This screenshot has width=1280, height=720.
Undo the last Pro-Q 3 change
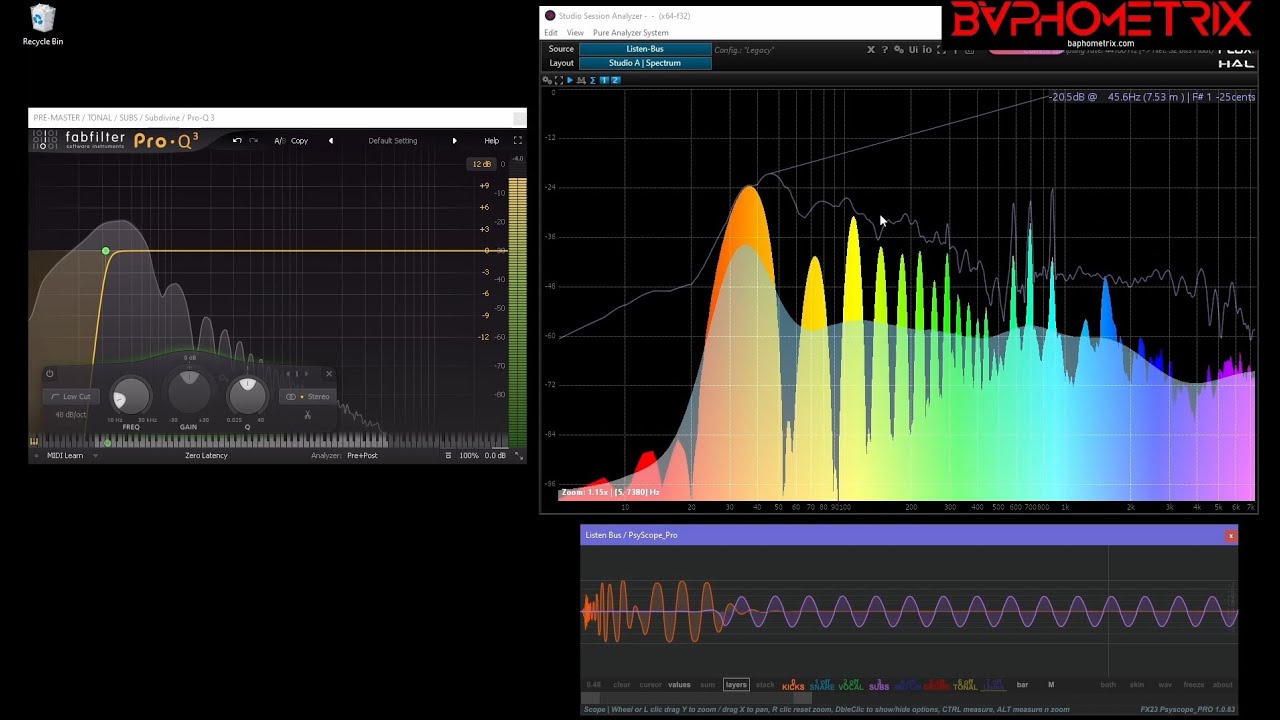237,141
